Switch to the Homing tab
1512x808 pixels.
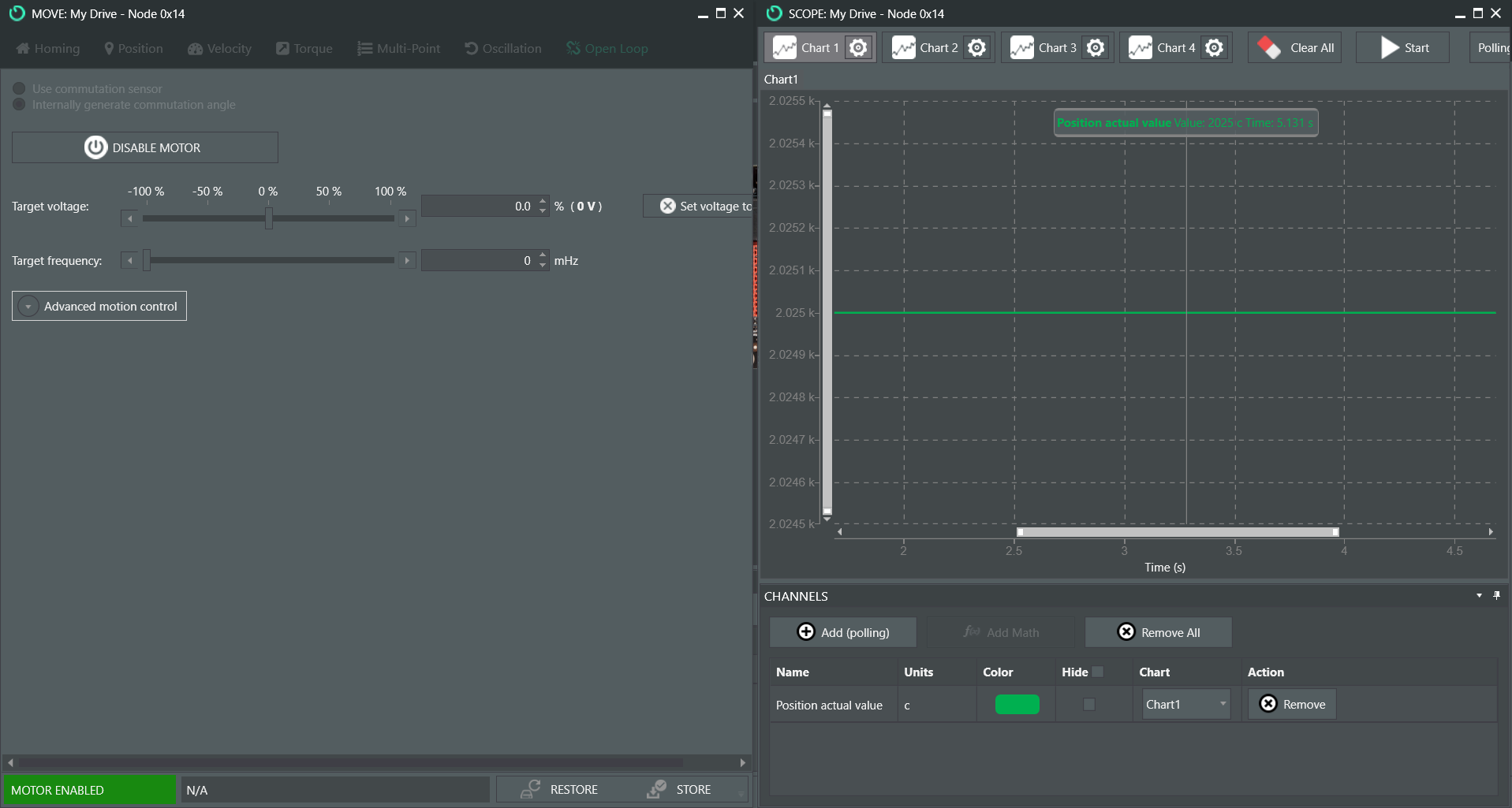(x=48, y=48)
